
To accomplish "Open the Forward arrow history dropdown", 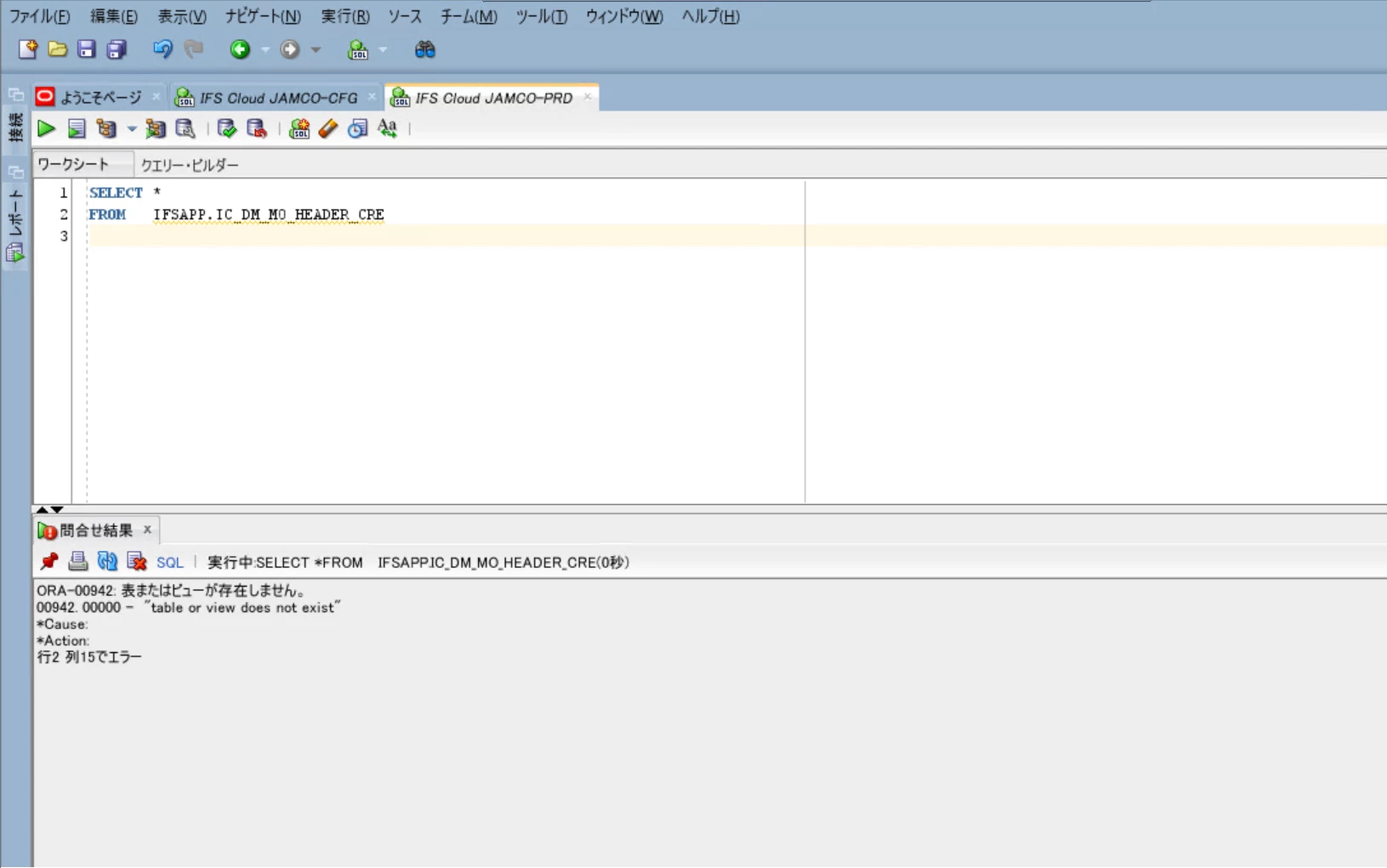I will (315, 50).
